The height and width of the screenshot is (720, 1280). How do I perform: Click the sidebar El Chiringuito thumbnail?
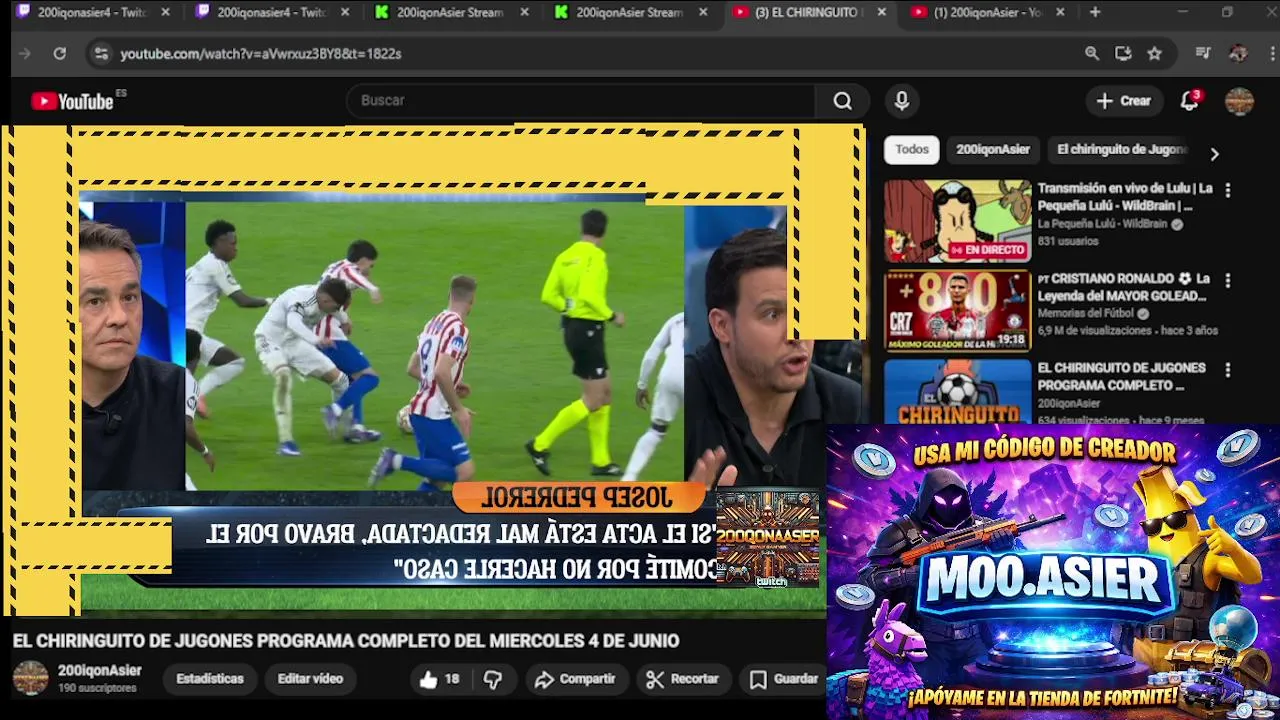957,392
